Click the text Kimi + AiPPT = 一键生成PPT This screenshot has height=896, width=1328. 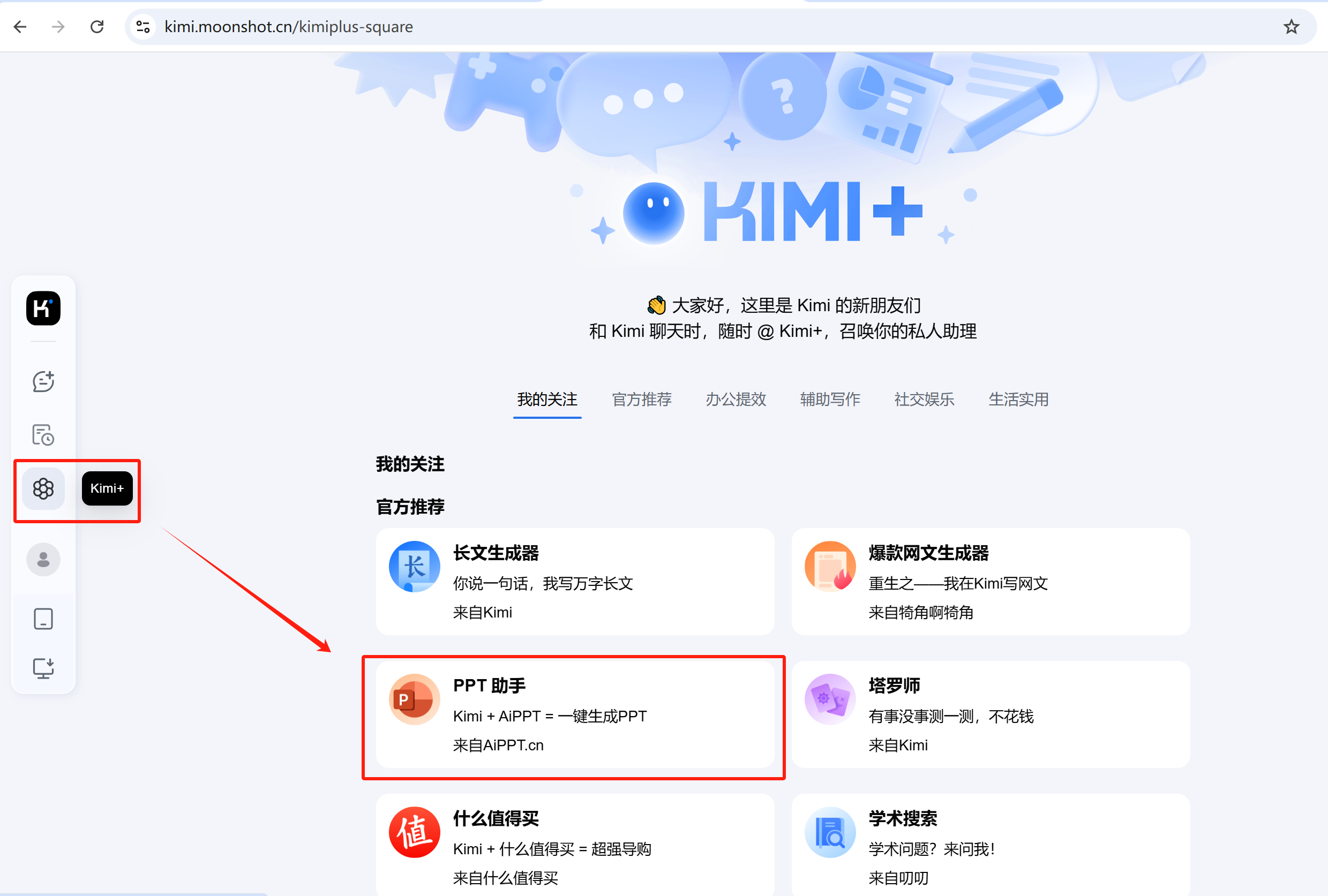(x=550, y=716)
